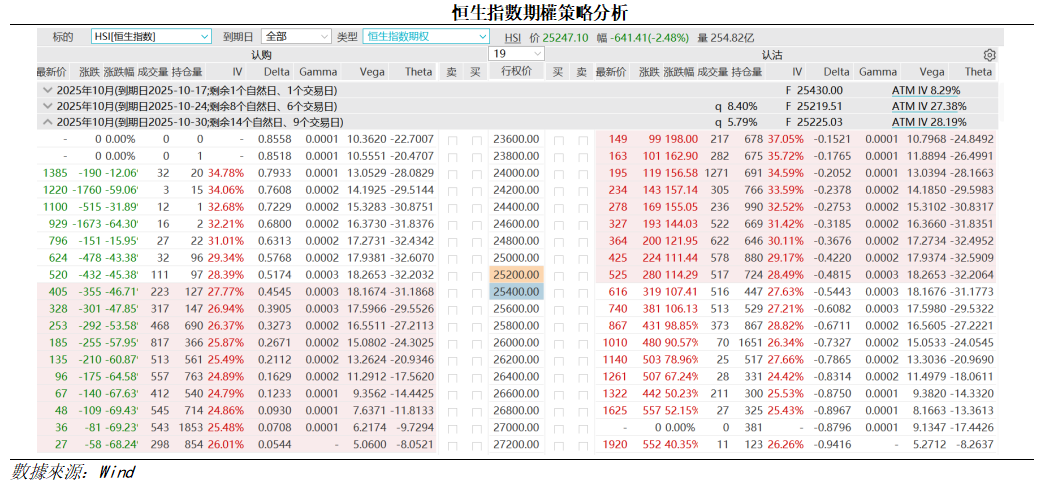Tick call 卖 checkbox for strike 26000.00
The height and width of the screenshot is (486, 1037).
[x=452, y=343]
